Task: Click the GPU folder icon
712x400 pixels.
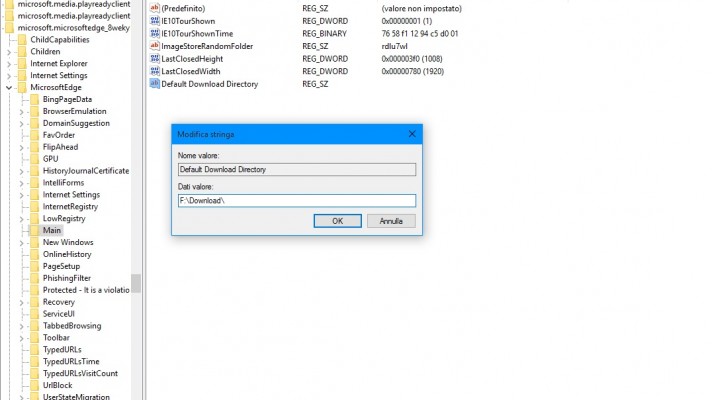Action: click(35, 159)
